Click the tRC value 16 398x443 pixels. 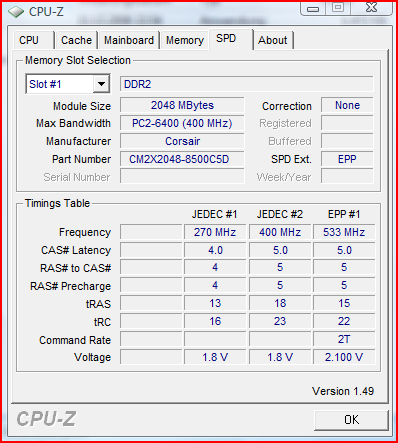click(x=215, y=321)
